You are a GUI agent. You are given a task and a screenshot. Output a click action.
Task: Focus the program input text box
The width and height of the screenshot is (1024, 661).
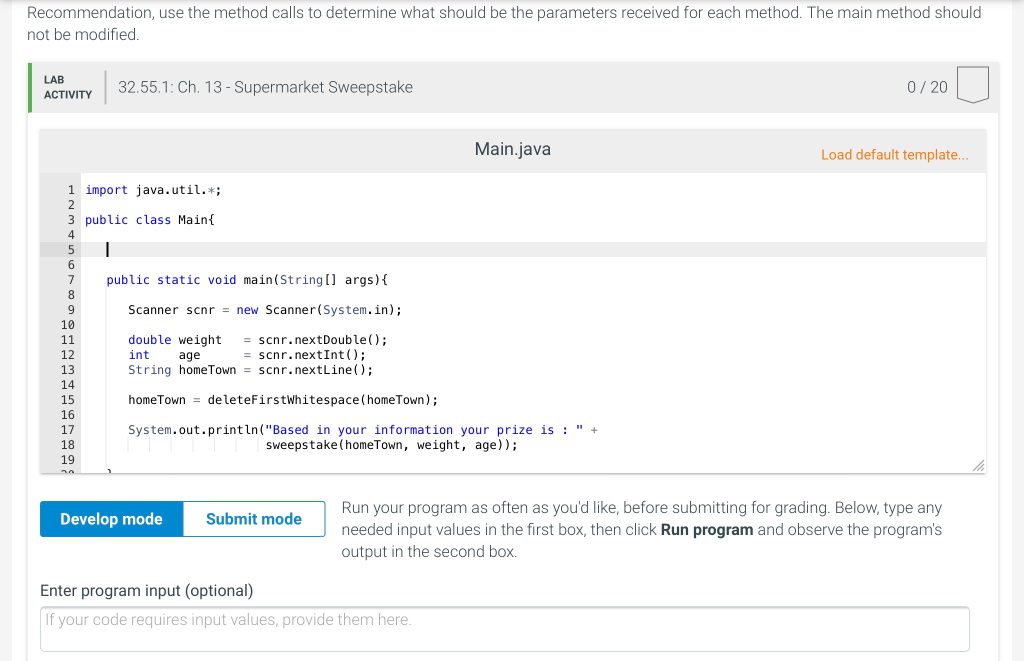(505, 629)
